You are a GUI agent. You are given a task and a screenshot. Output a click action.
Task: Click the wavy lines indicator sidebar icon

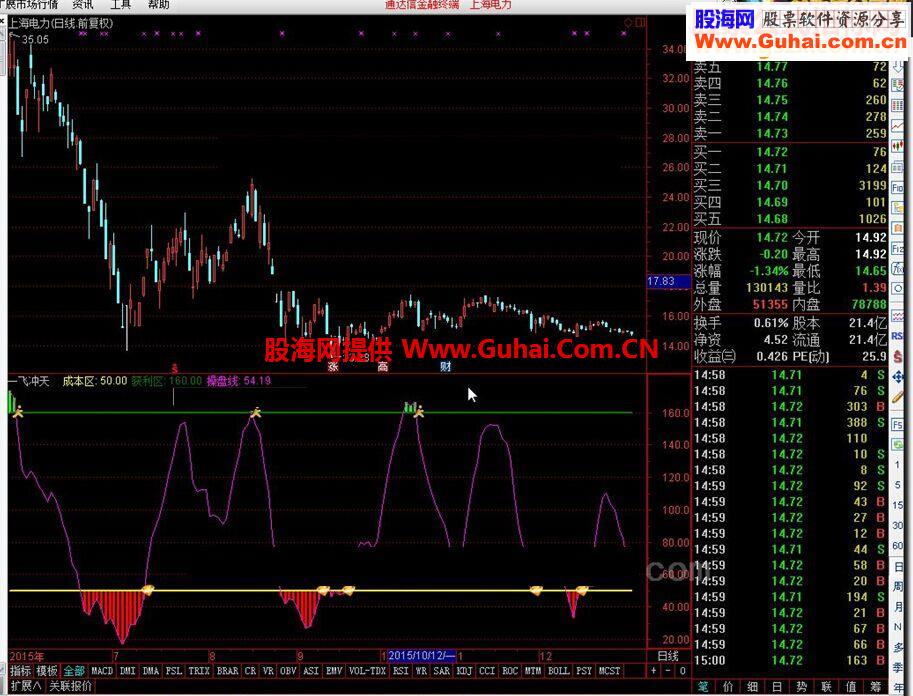pos(897,316)
